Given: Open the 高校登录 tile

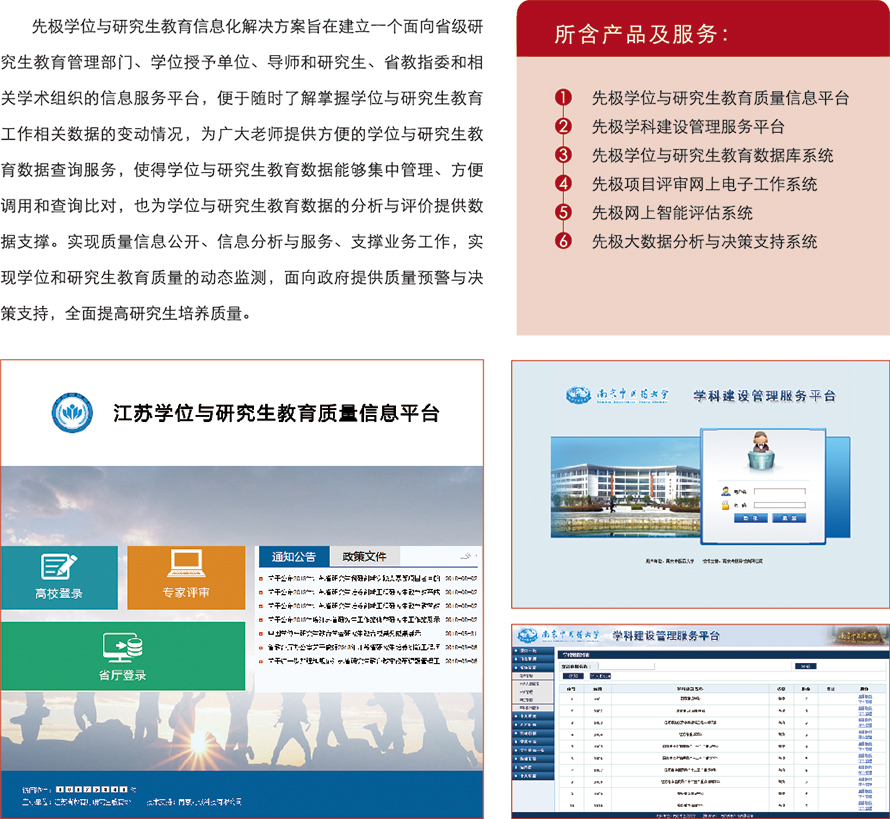Looking at the screenshot, I should (59, 578).
